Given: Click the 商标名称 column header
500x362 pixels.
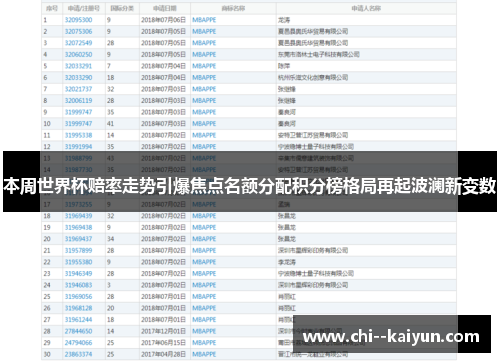Looking at the screenshot, I should (233, 8).
